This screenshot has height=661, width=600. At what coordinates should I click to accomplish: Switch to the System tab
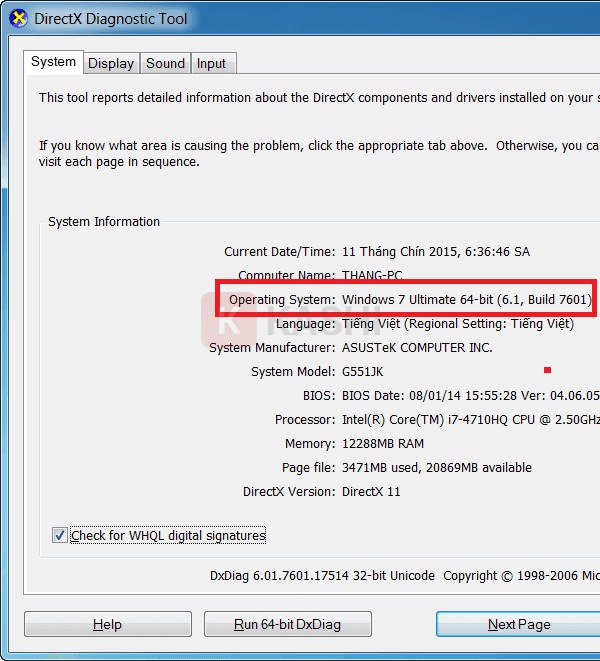(54, 62)
